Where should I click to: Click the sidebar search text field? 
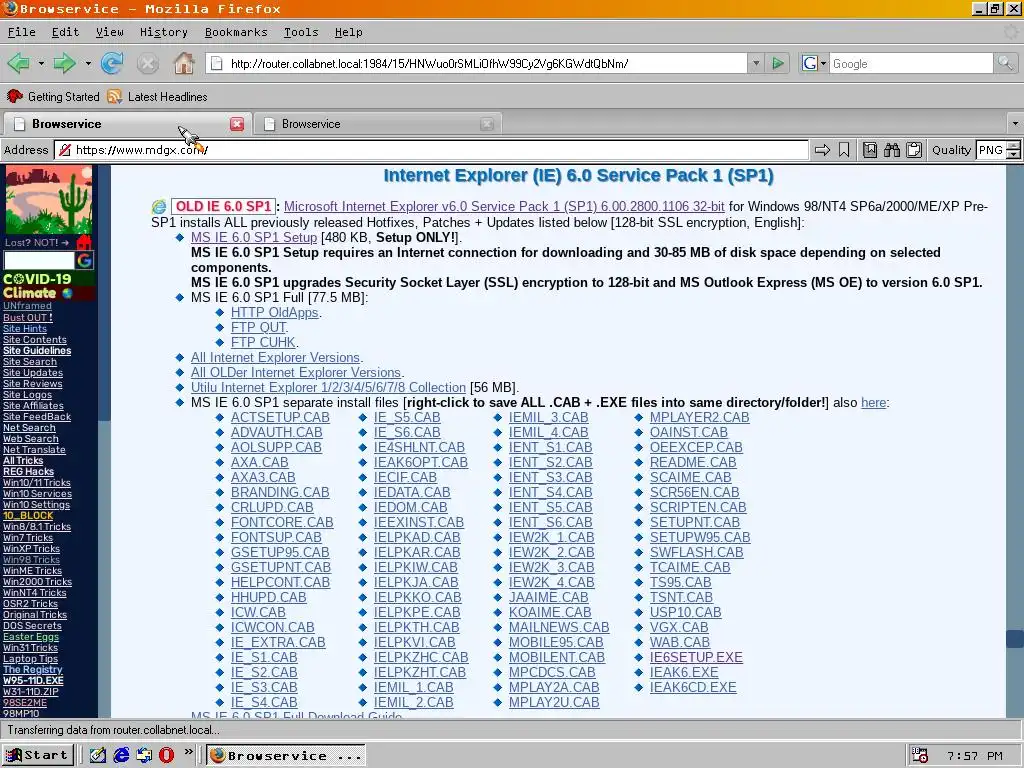pyautogui.click(x=39, y=261)
